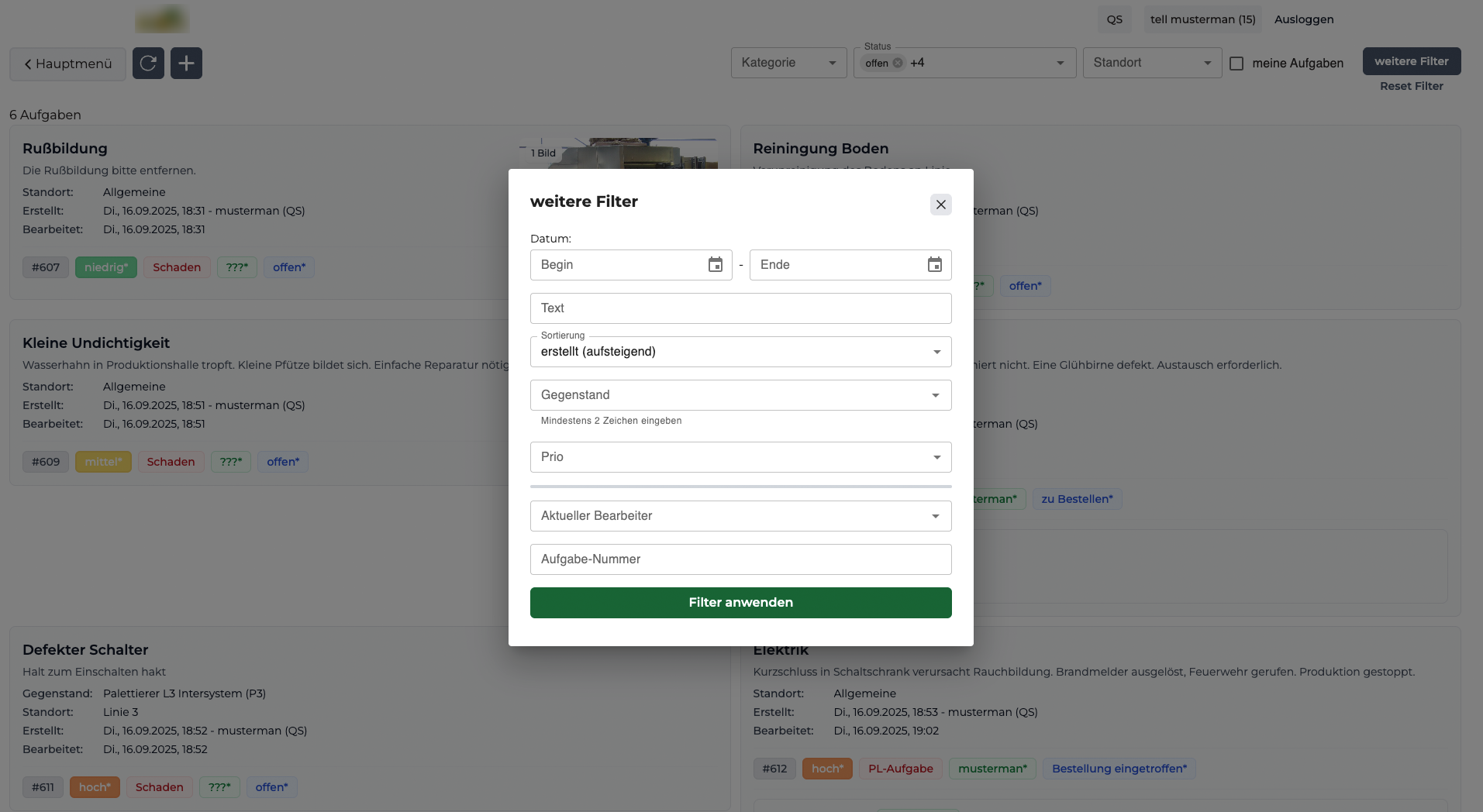Open the Kategorie dropdown

click(x=788, y=63)
